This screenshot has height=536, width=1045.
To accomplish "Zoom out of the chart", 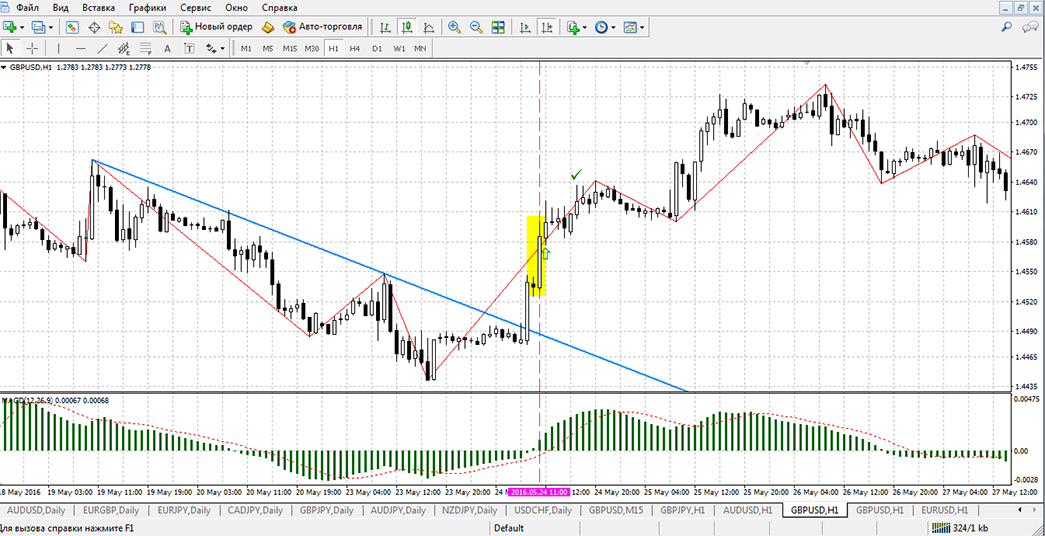I will click(476, 27).
